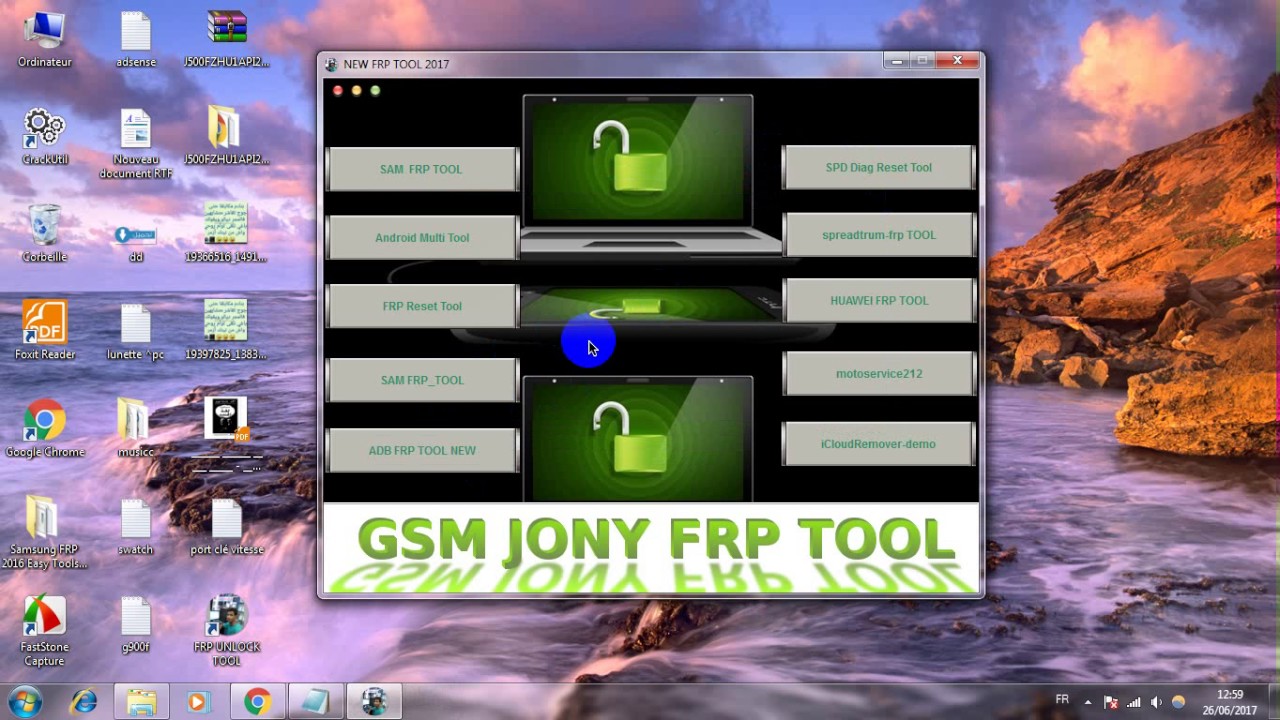This screenshot has width=1280, height=720.
Task: Open the Windows Start menu
Action: click(25, 702)
